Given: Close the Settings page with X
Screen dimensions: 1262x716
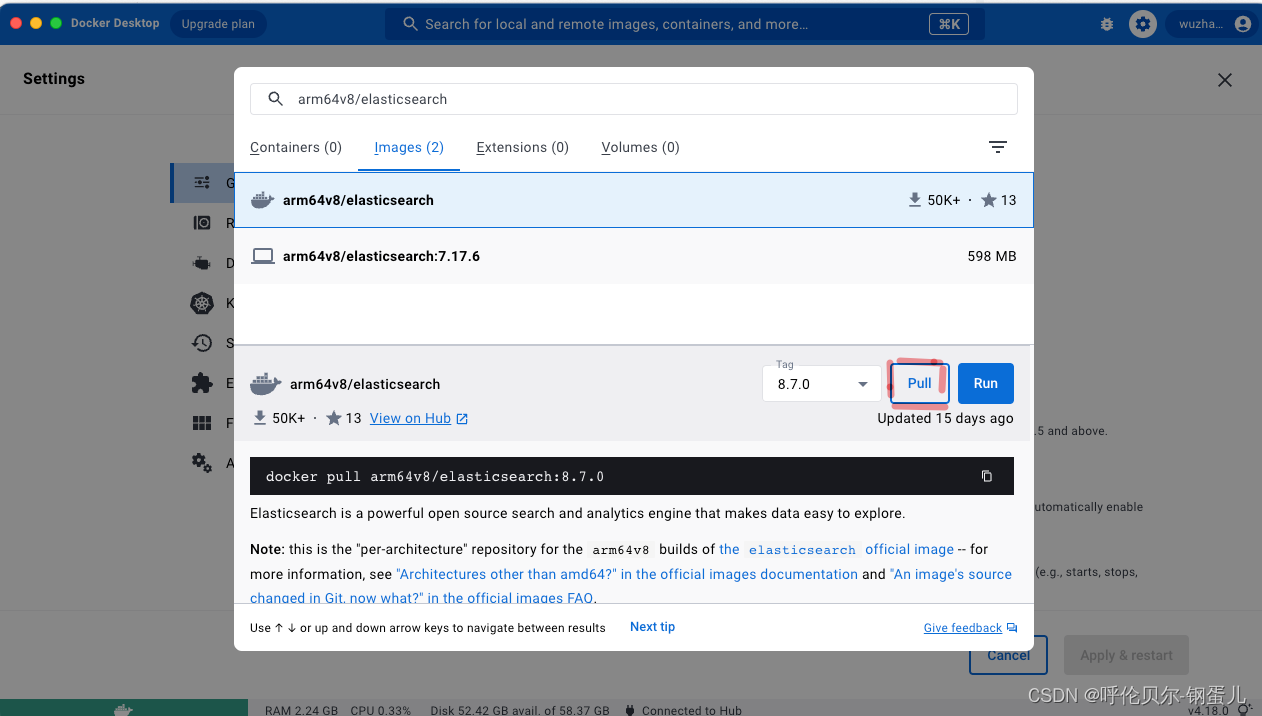Looking at the screenshot, I should pos(1225,80).
